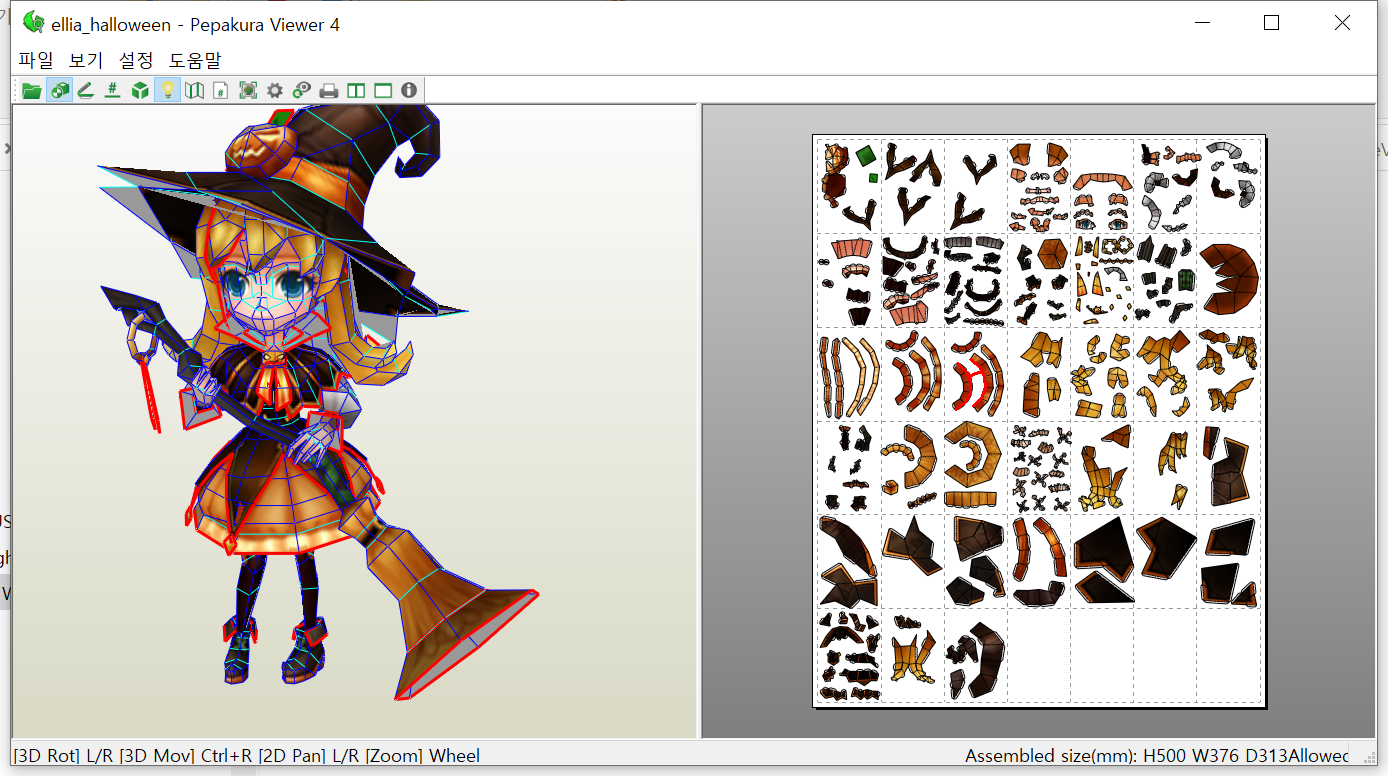Open the 도움말 menu

coord(195,60)
